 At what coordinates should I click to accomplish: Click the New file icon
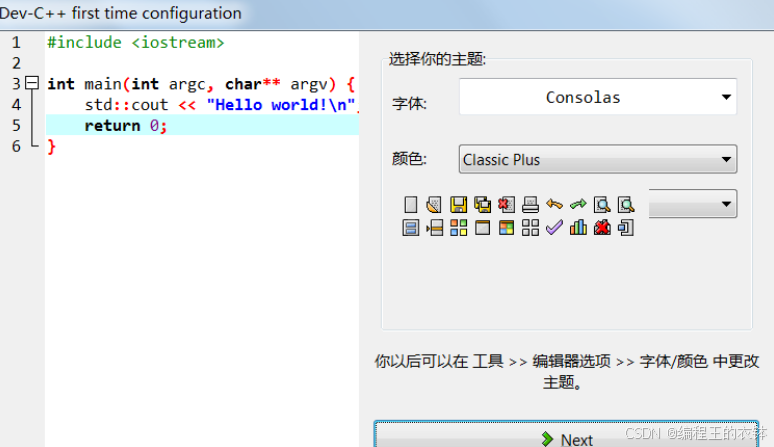point(410,204)
